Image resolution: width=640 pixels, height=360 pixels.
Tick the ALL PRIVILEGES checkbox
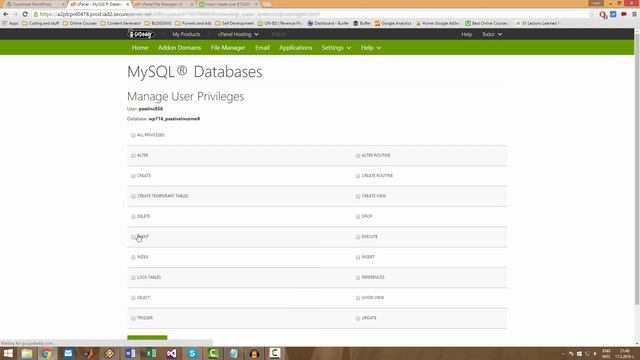133,135
